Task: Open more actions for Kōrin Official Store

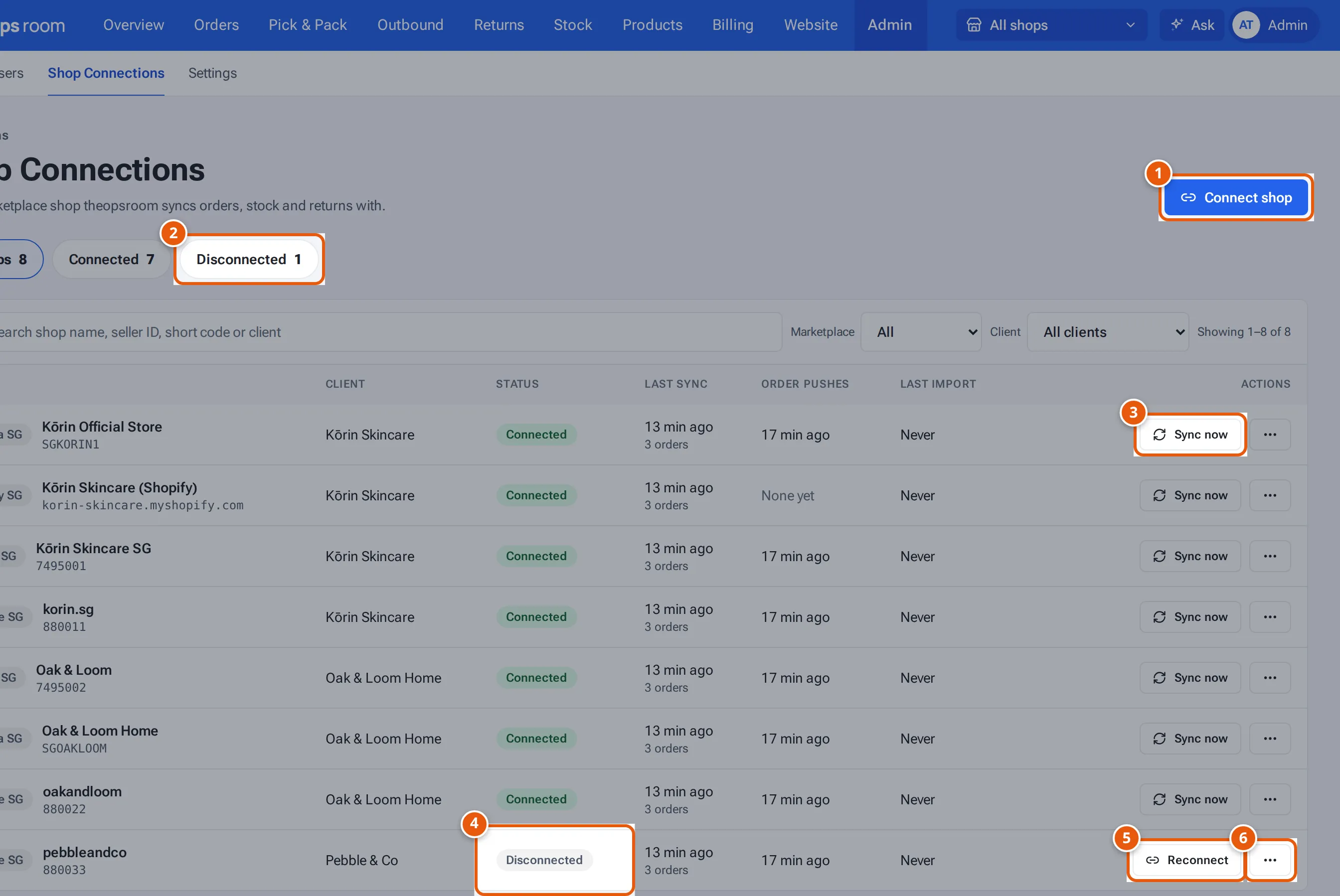Action: click(1270, 435)
